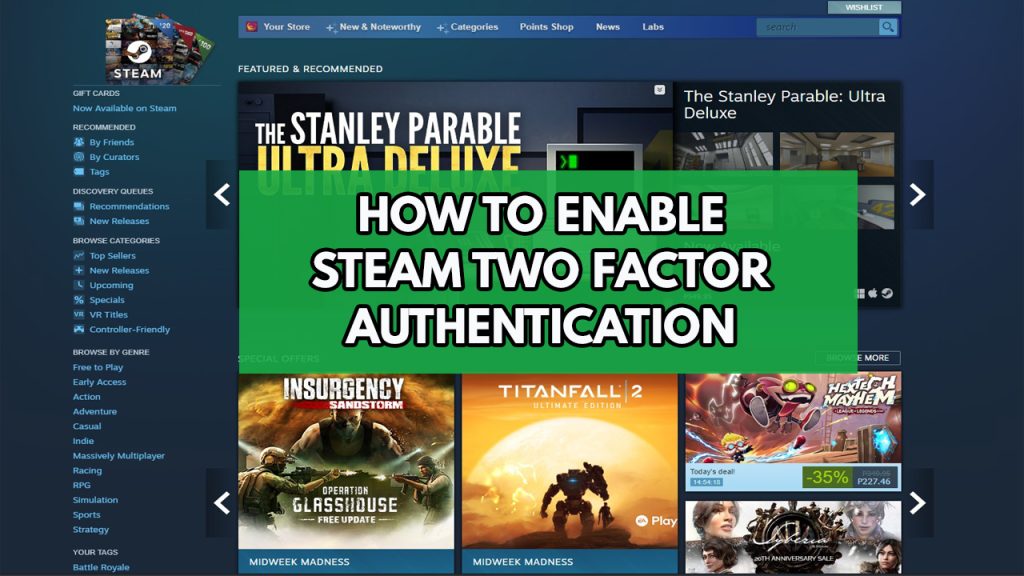The height and width of the screenshot is (576, 1024).
Task: Expand the Categories menu
Action: click(468, 27)
